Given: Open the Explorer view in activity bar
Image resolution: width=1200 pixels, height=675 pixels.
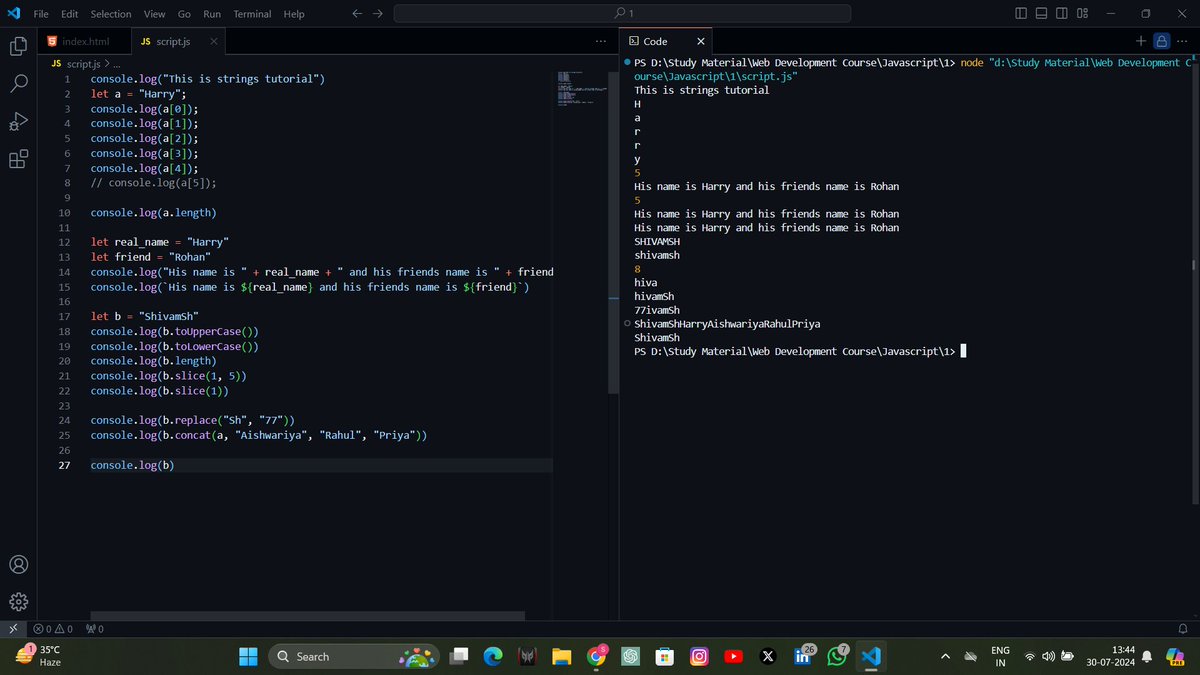Looking at the screenshot, I should click(18, 46).
